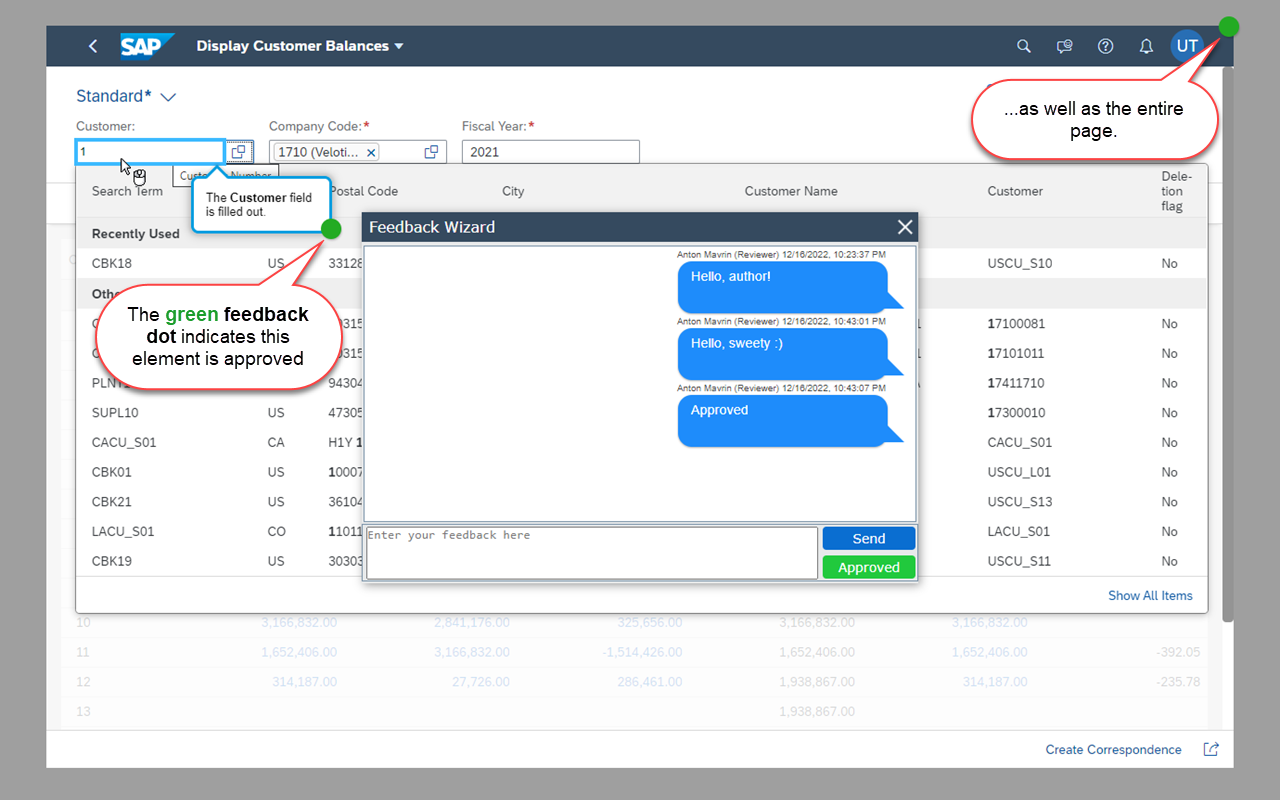Close the Feedback Wizard dialog

(x=905, y=227)
